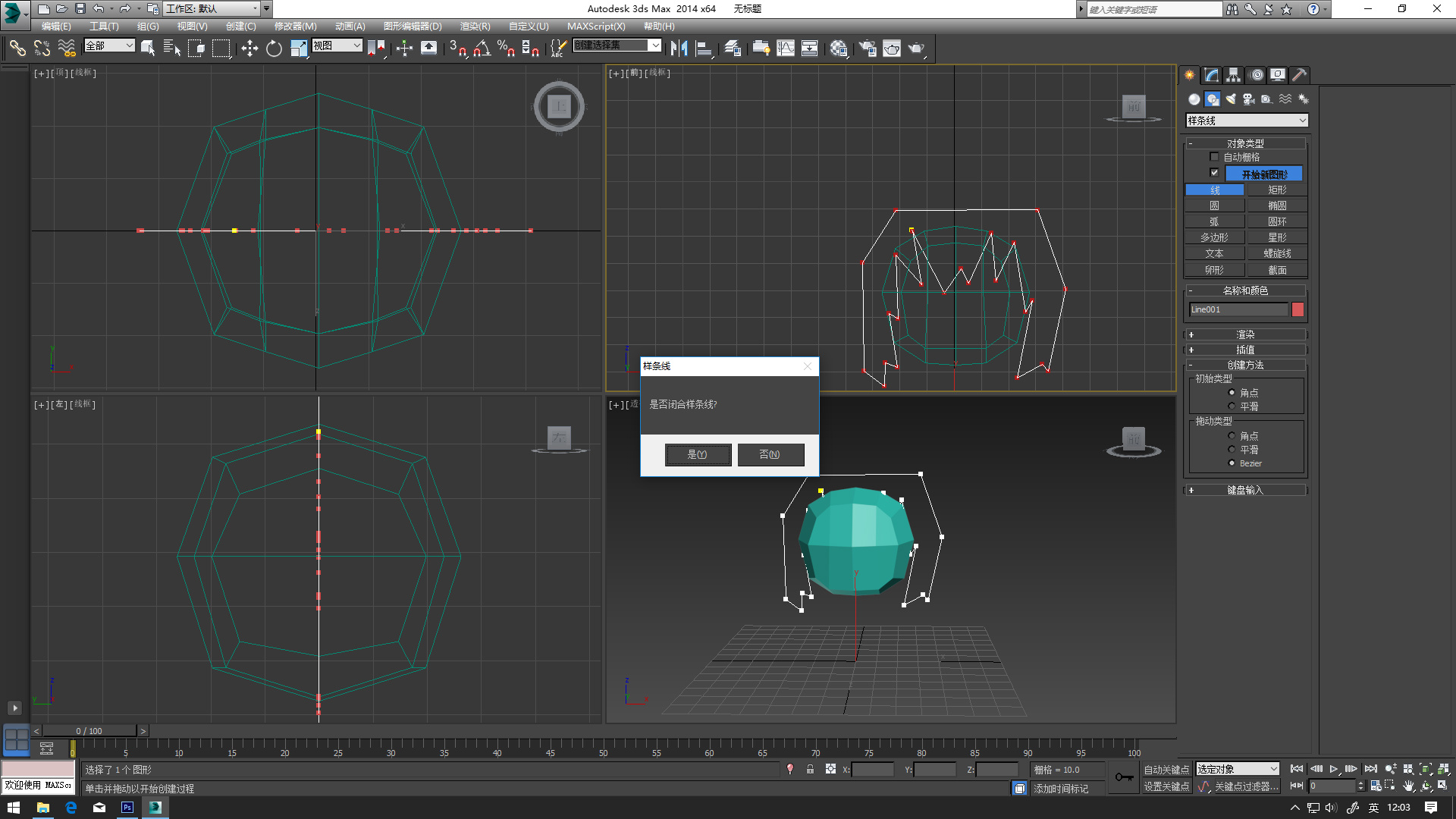Enable the 自动栅格 checkbox
The image size is (1456, 819).
(1214, 157)
